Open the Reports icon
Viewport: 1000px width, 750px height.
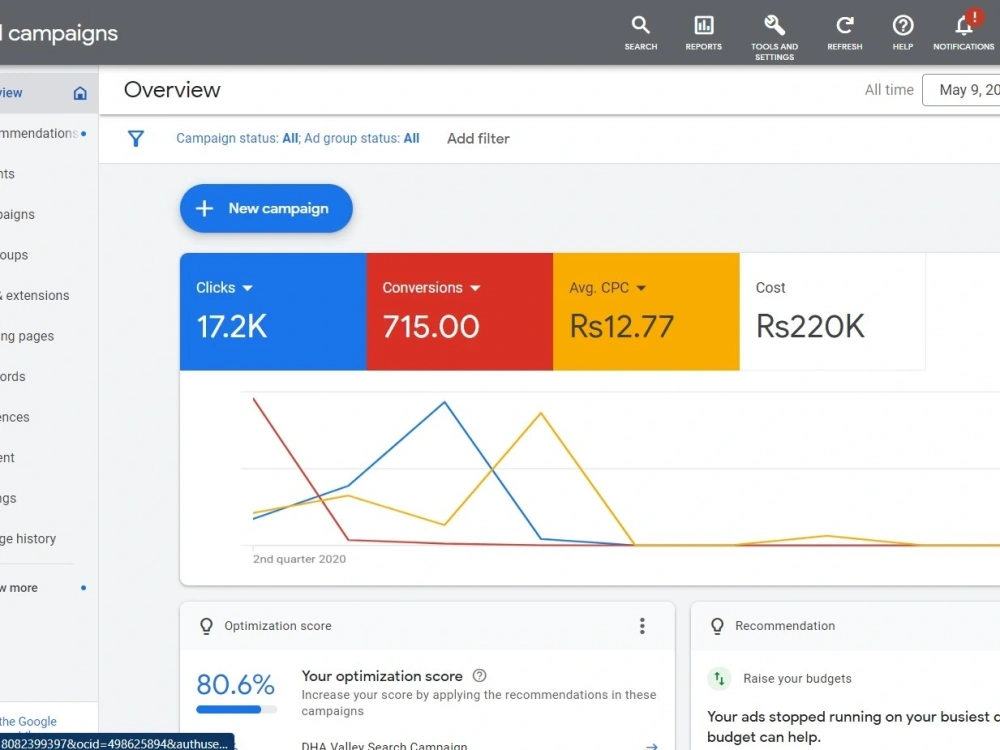(703, 33)
